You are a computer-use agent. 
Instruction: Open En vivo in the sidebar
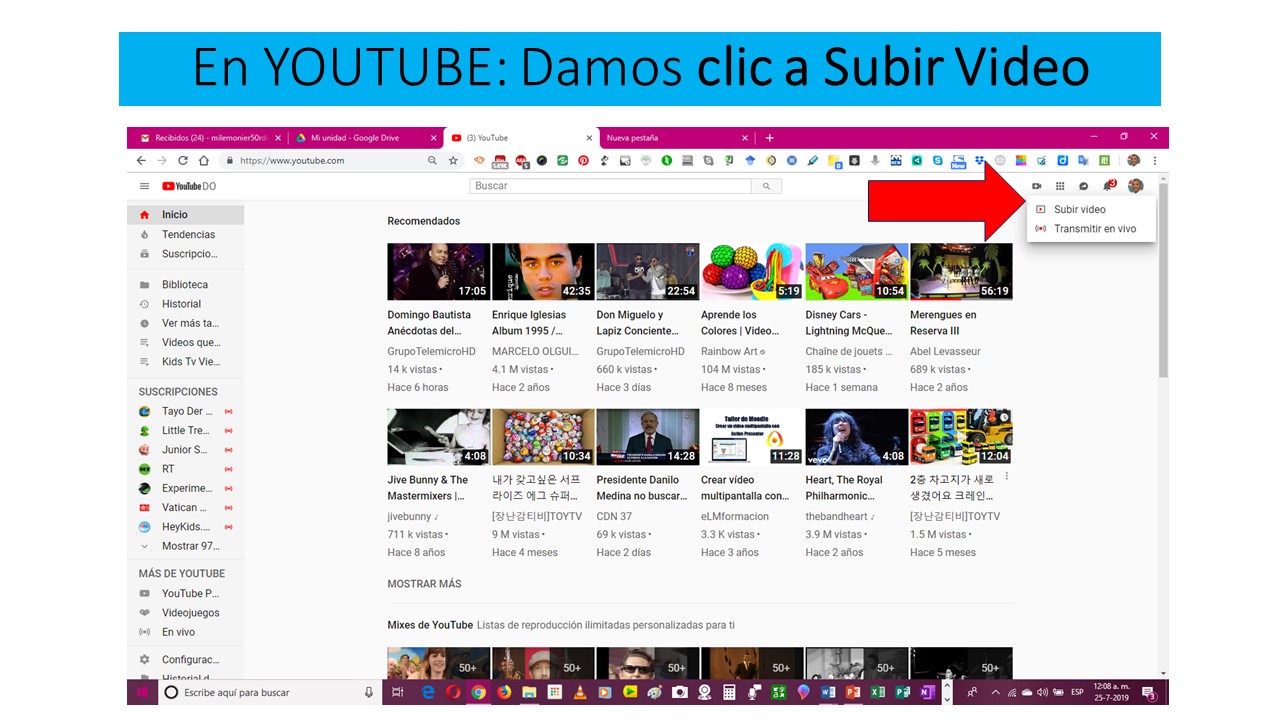pyautogui.click(x=185, y=632)
